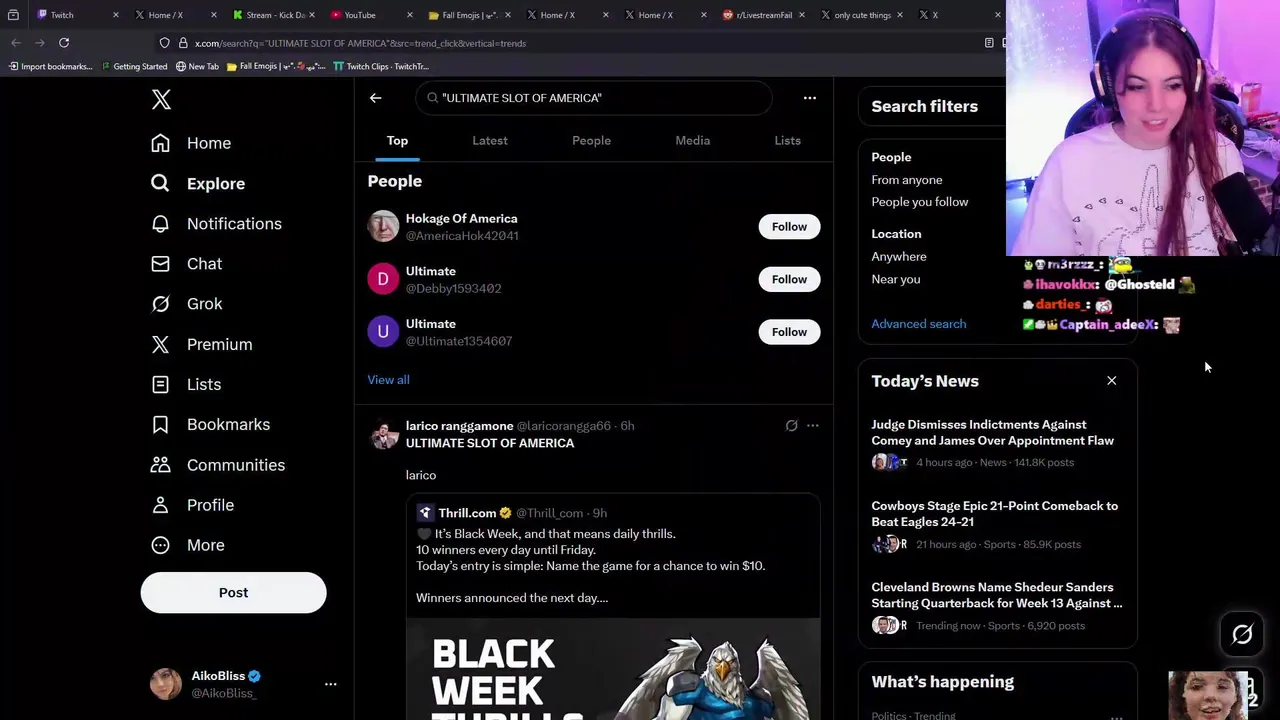This screenshot has width=1280, height=720.
Task: Open View all people link
Action: tap(388, 380)
